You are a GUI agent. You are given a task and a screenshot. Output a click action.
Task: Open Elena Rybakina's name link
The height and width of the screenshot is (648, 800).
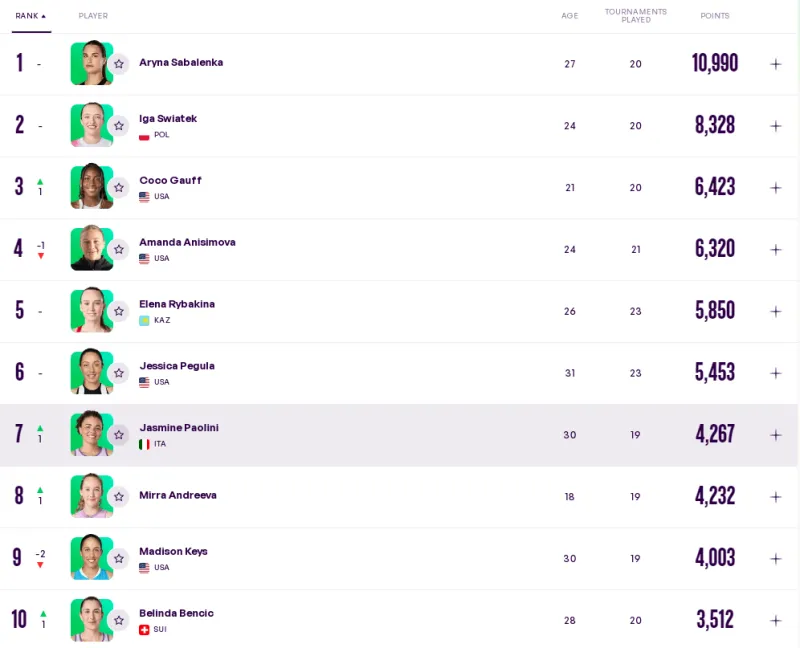(177, 304)
